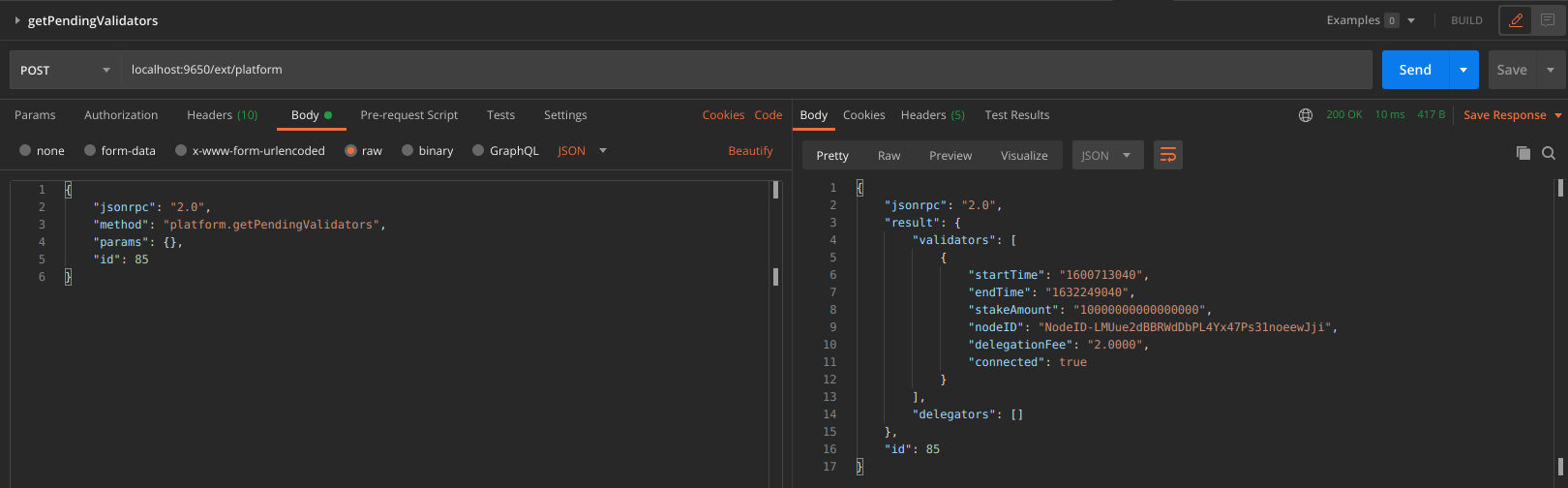Click the "id": 85 line in request body

pos(121,259)
